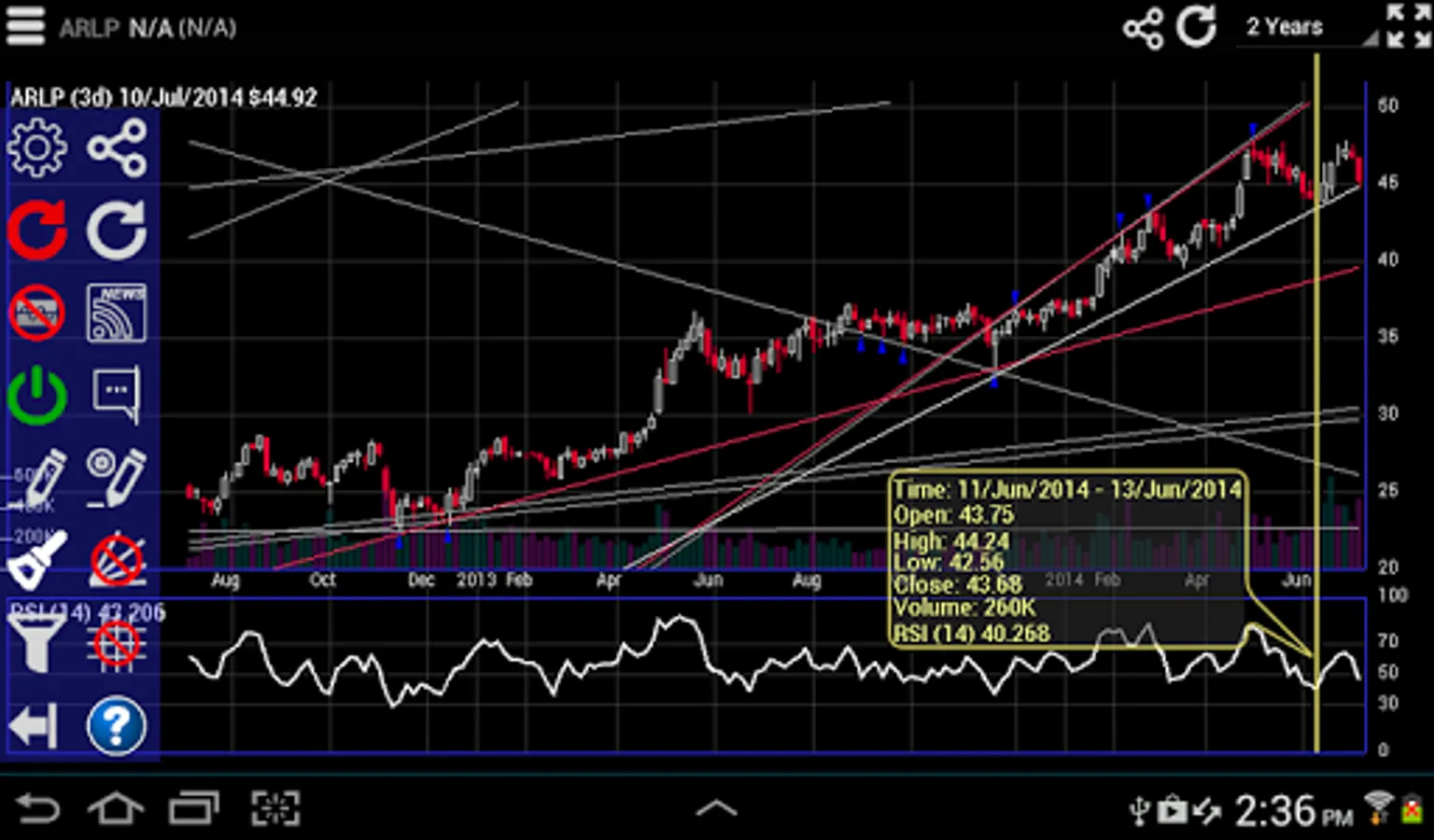Tap the flashlight icon
The width and height of the screenshot is (1434, 840).
pyautogui.click(x=37, y=560)
